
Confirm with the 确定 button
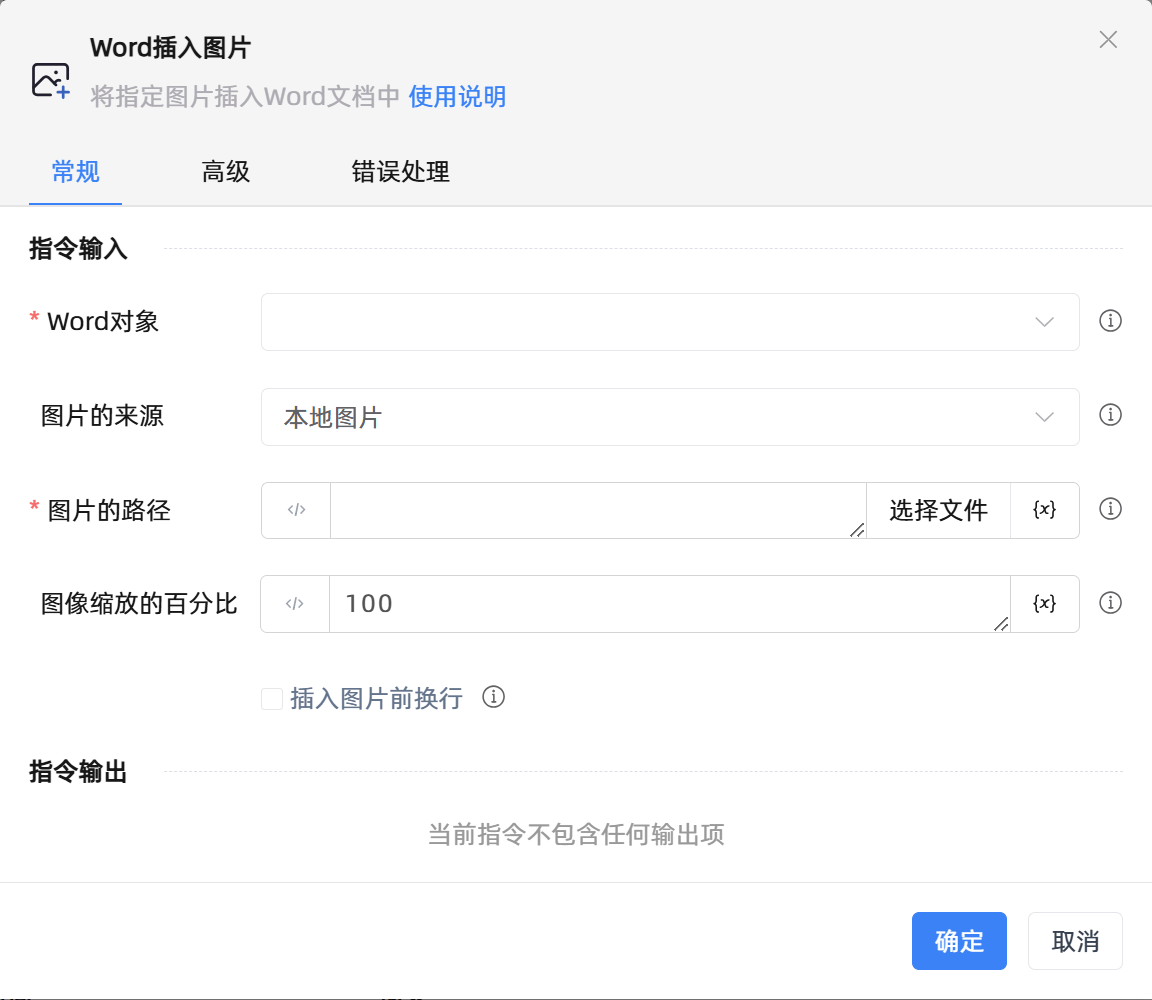point(959,941)
